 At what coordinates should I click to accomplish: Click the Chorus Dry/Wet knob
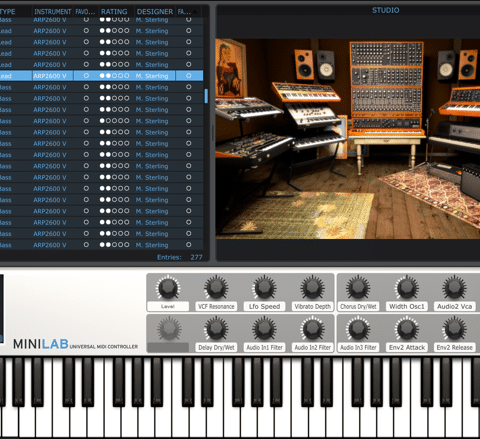point(358,288)
